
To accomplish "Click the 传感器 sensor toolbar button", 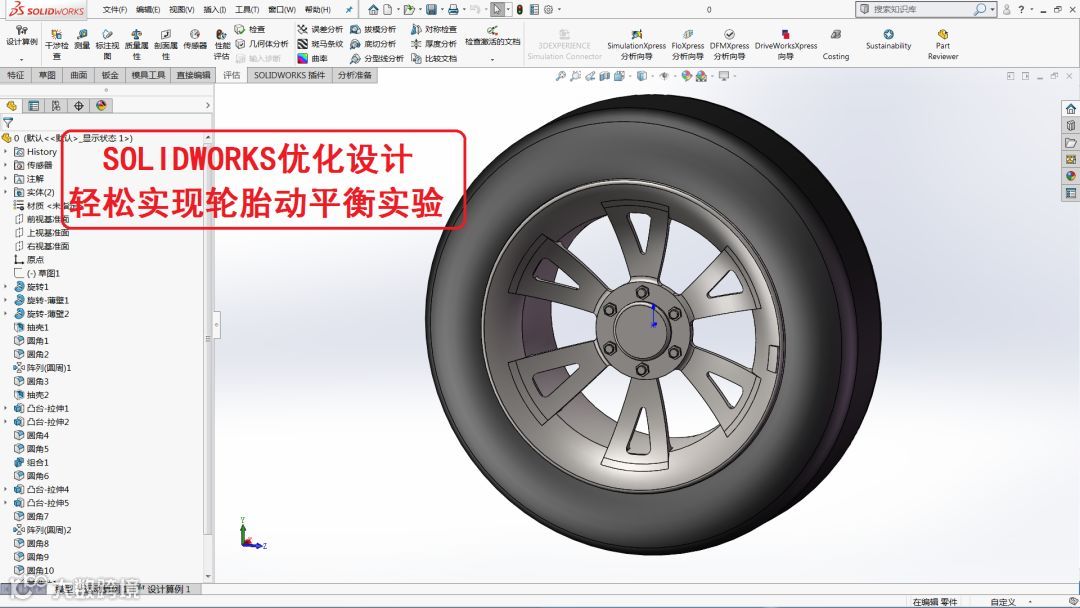I will click(x=195, y=39).
